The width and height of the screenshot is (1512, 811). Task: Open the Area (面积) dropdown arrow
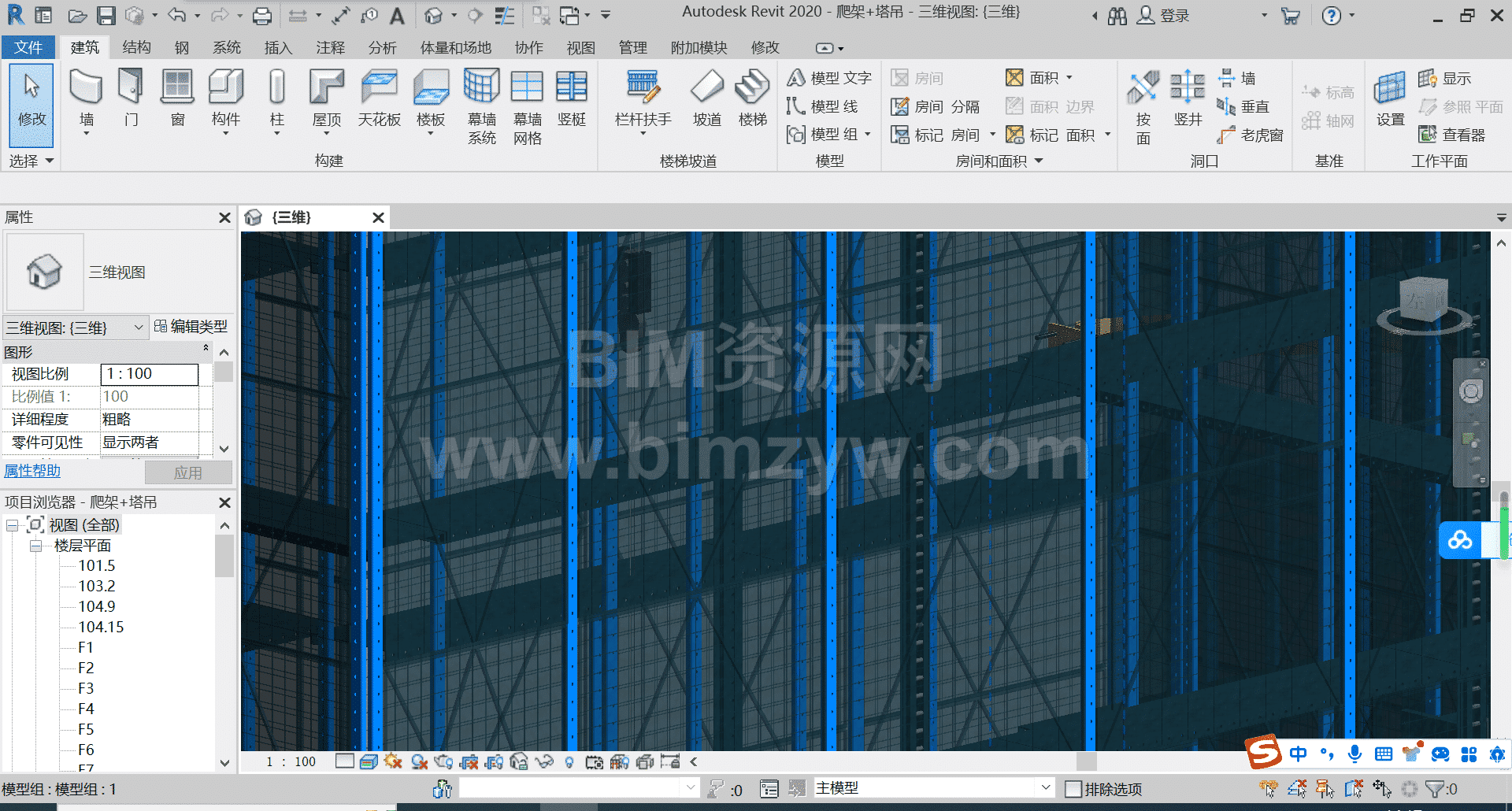(1069, 77)
